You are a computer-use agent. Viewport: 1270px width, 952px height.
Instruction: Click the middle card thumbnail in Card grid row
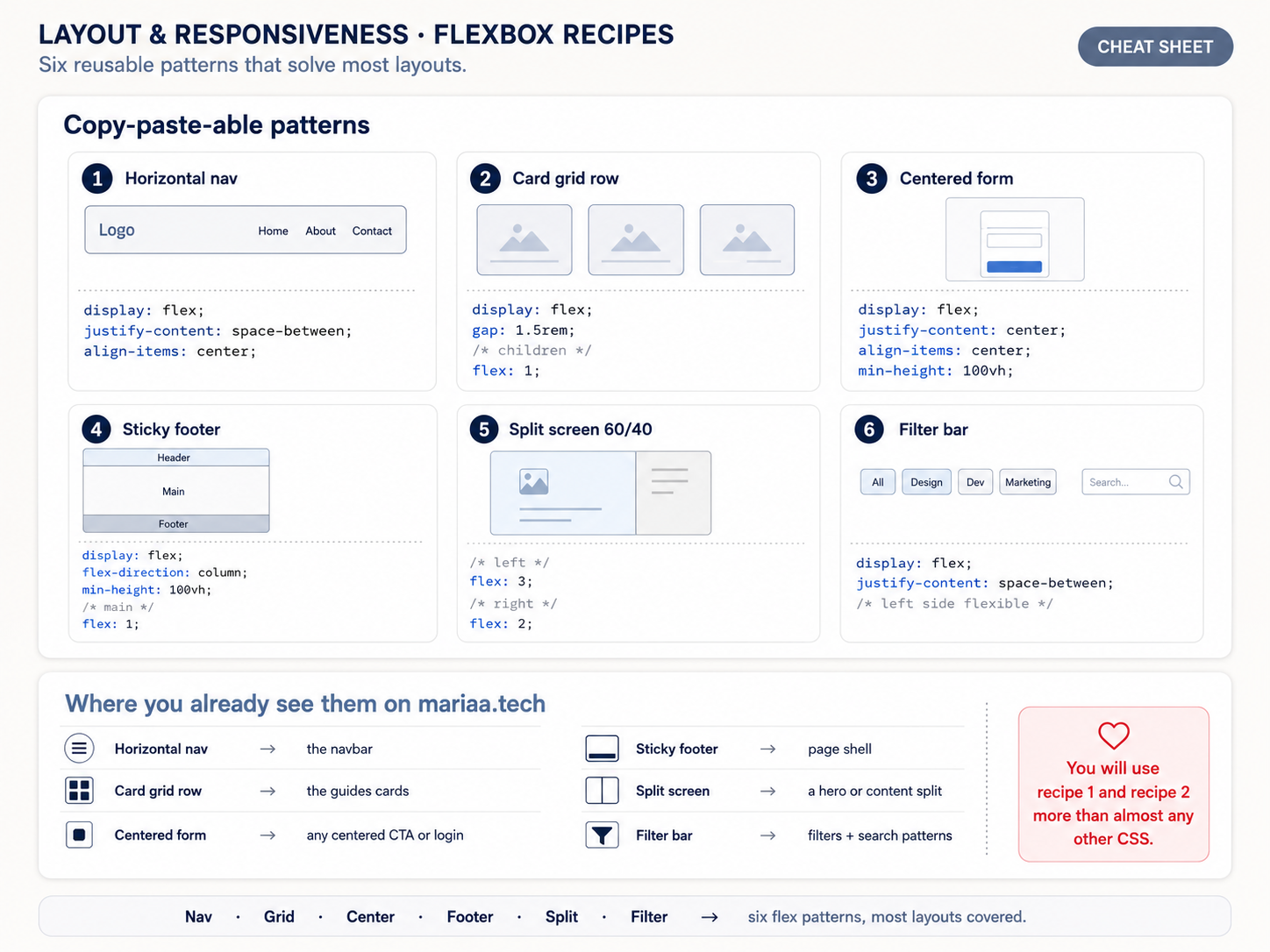[x=636, y=240]
